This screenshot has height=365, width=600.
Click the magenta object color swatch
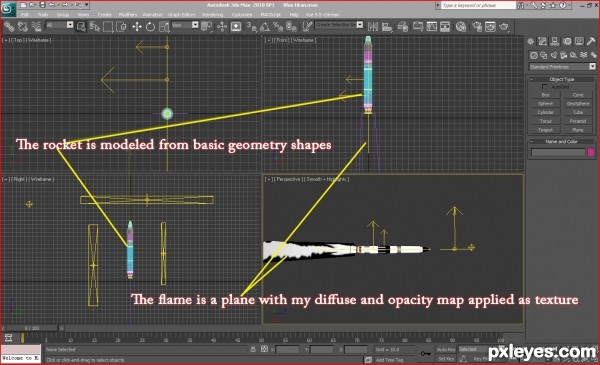pyautogui.click(x=591, y=152)
